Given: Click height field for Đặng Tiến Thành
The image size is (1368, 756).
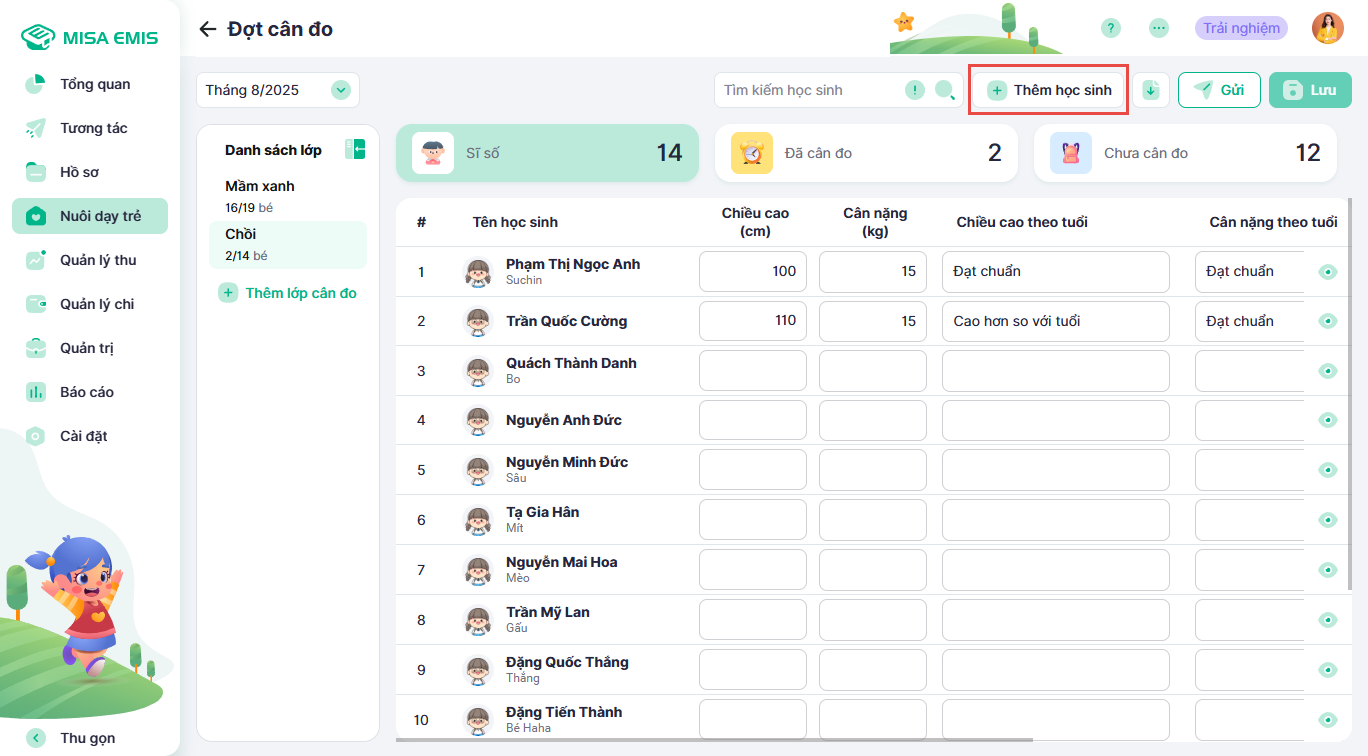Looking at the screenshot, I should (x=753, y=720).
